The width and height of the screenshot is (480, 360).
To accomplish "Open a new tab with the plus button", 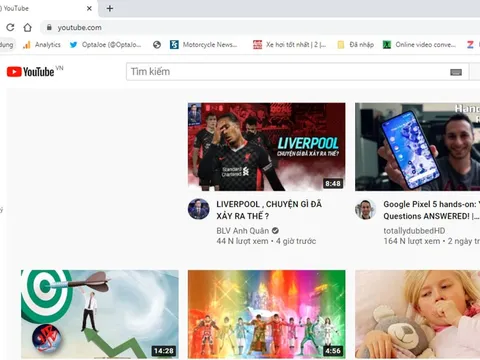I will click(110, 8).
